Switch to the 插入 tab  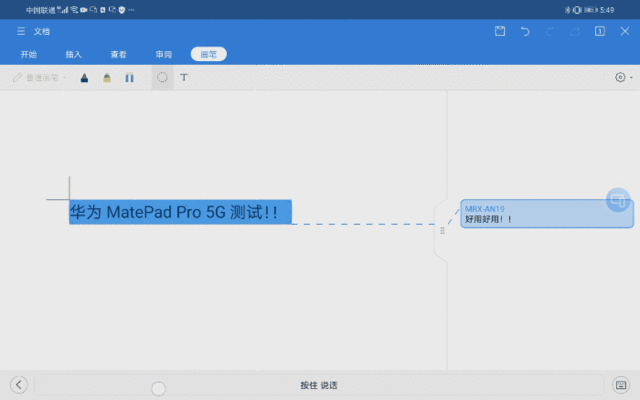(73, 54)
